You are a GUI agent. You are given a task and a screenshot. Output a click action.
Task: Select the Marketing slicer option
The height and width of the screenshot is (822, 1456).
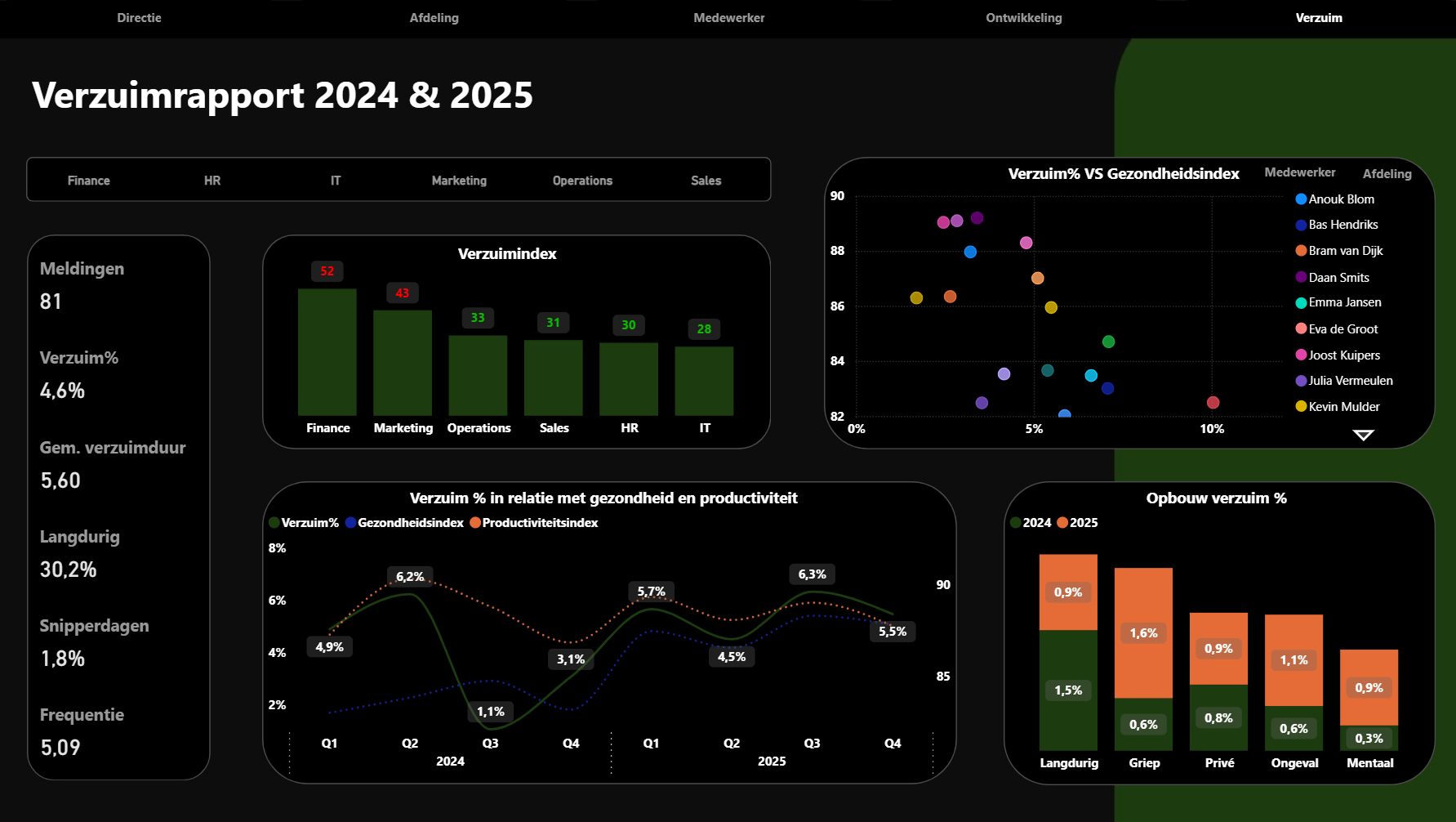459,181
